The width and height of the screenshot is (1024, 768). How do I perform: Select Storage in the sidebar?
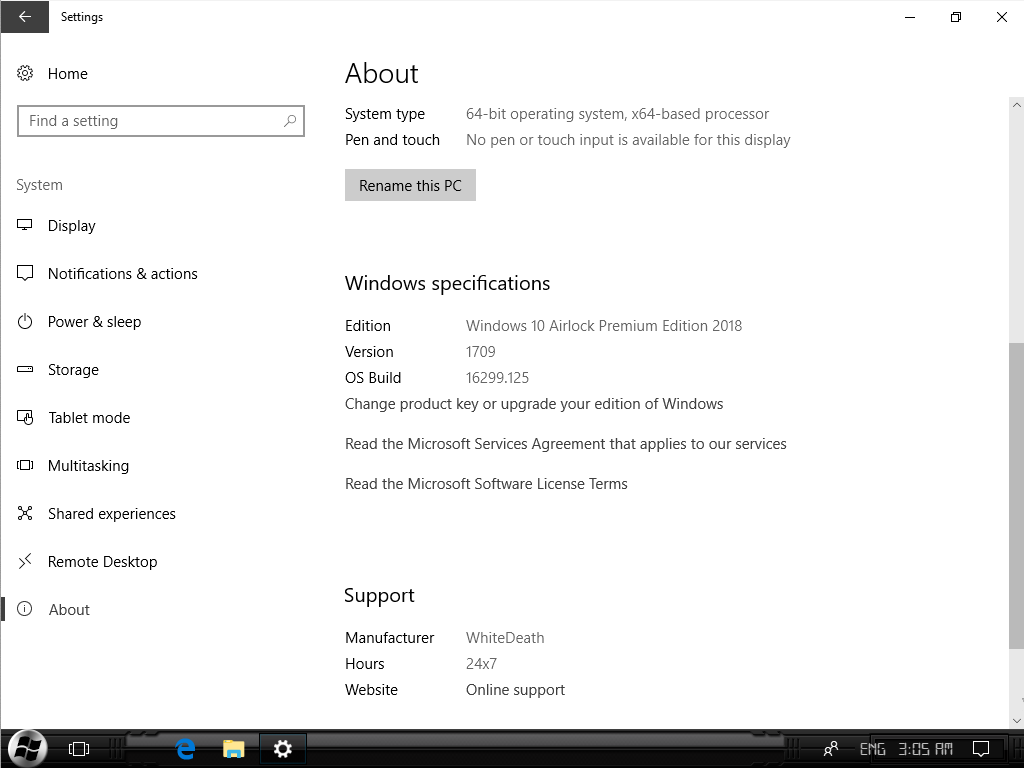tap(73, 370)
